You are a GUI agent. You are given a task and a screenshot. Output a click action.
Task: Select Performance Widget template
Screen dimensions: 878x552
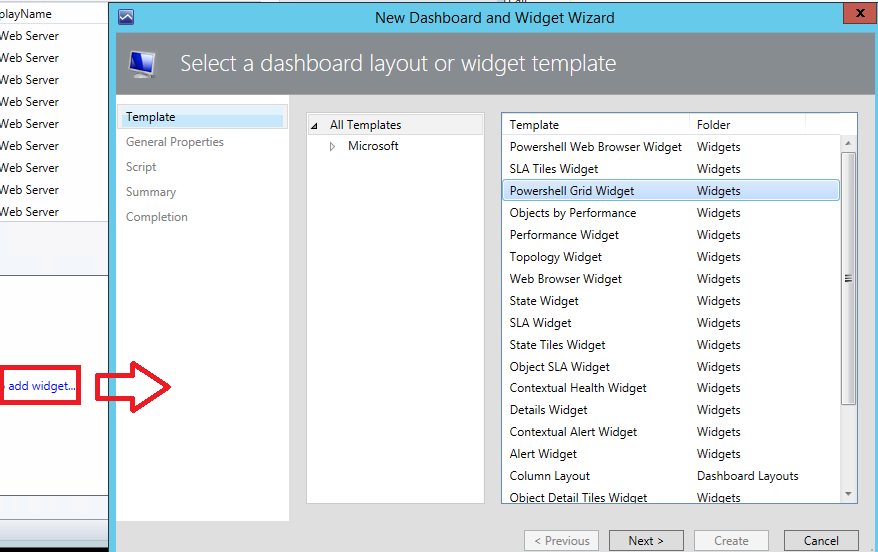pyautogui.click(x=671, y=235)
